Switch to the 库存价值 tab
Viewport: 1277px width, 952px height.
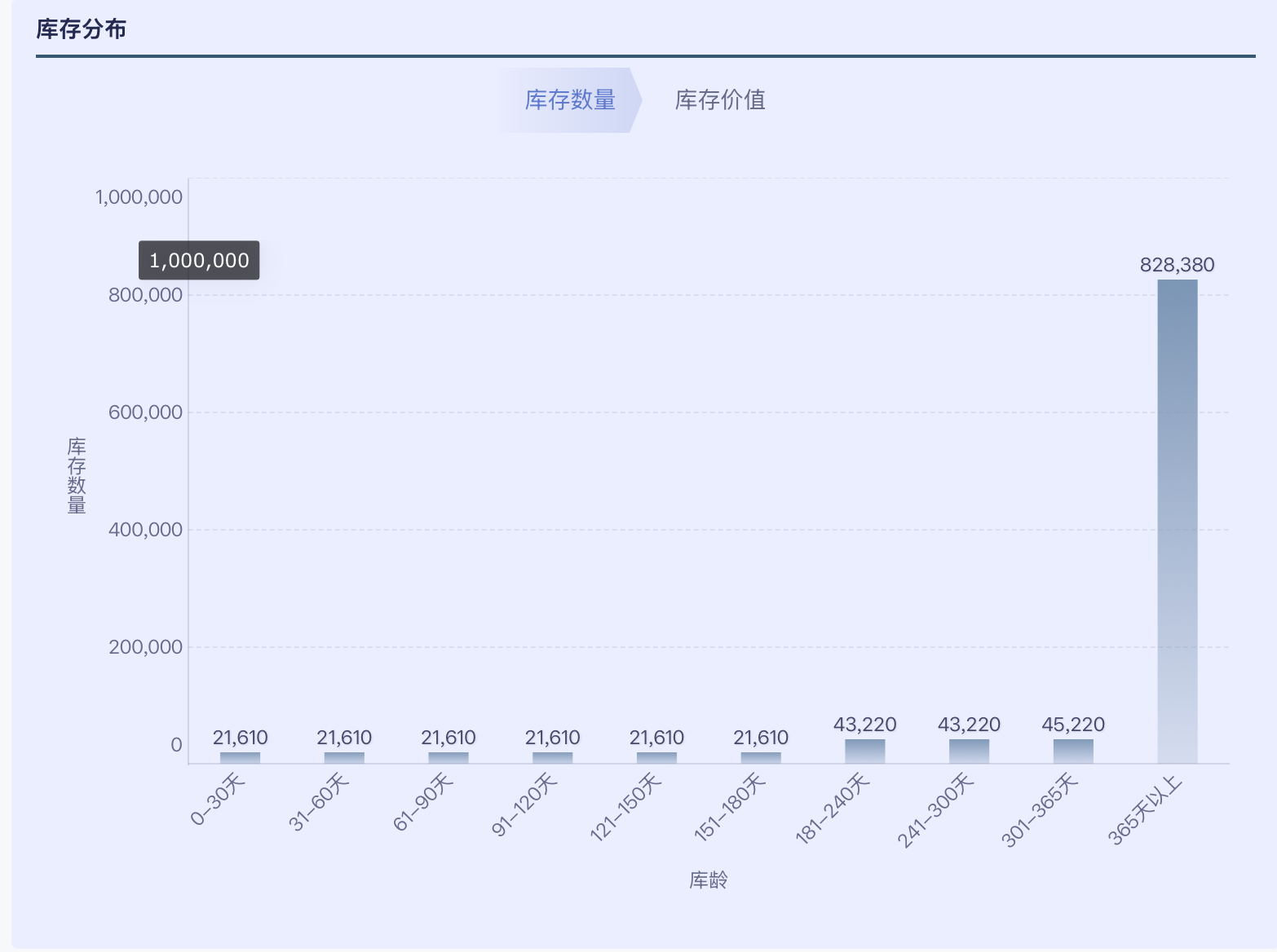720,100
